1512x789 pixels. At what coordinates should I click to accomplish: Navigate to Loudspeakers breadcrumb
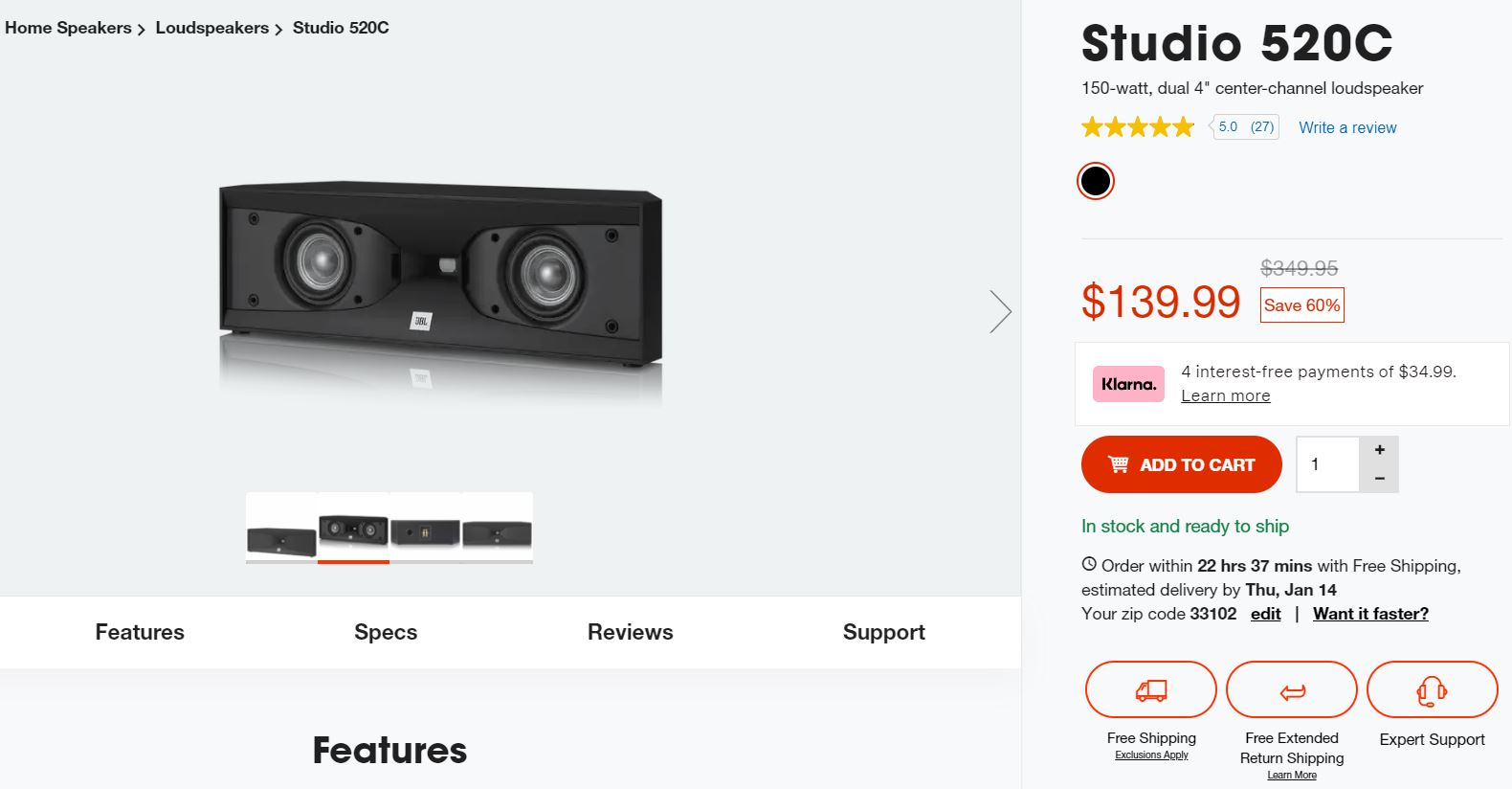pos(211,28)
